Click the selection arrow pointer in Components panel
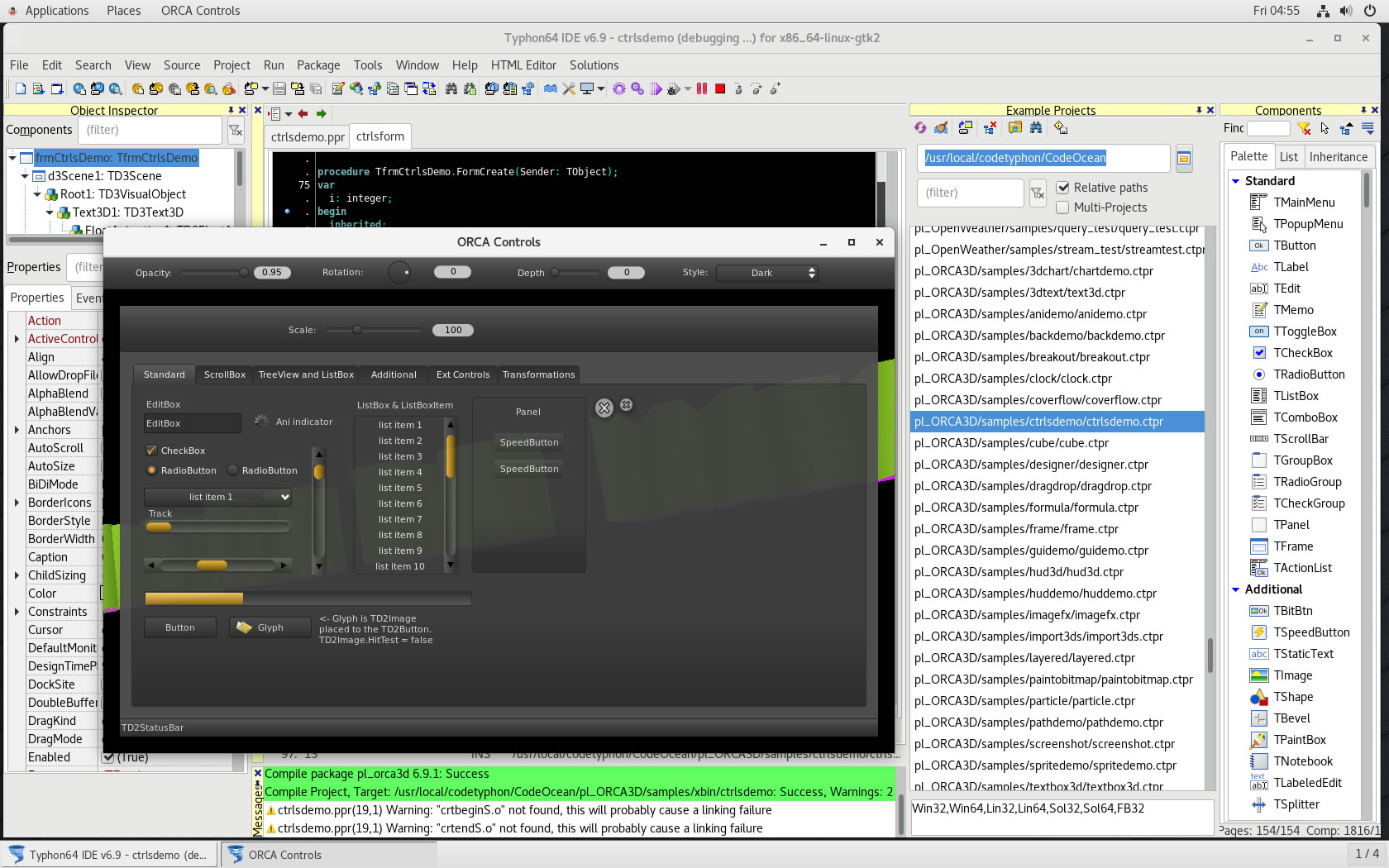 click(1325, 128)
